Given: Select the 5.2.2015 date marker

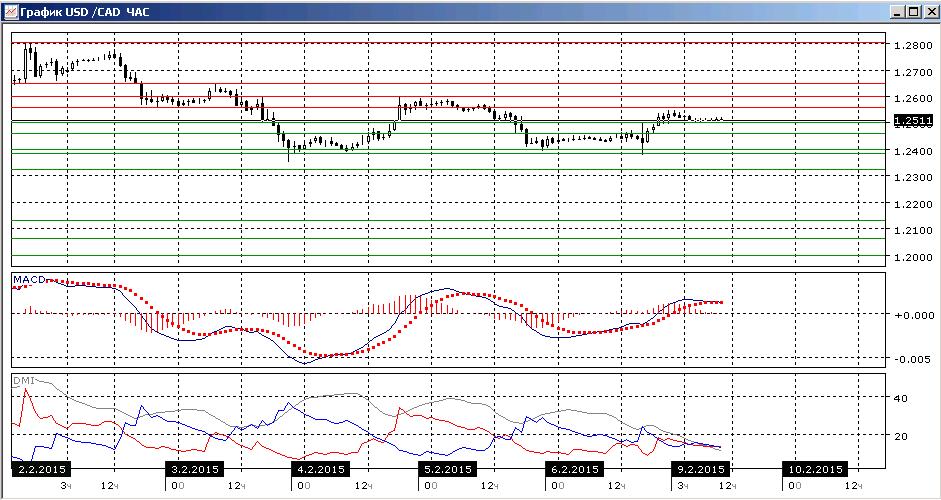Looking at the screenshot, I should (447, 469).
